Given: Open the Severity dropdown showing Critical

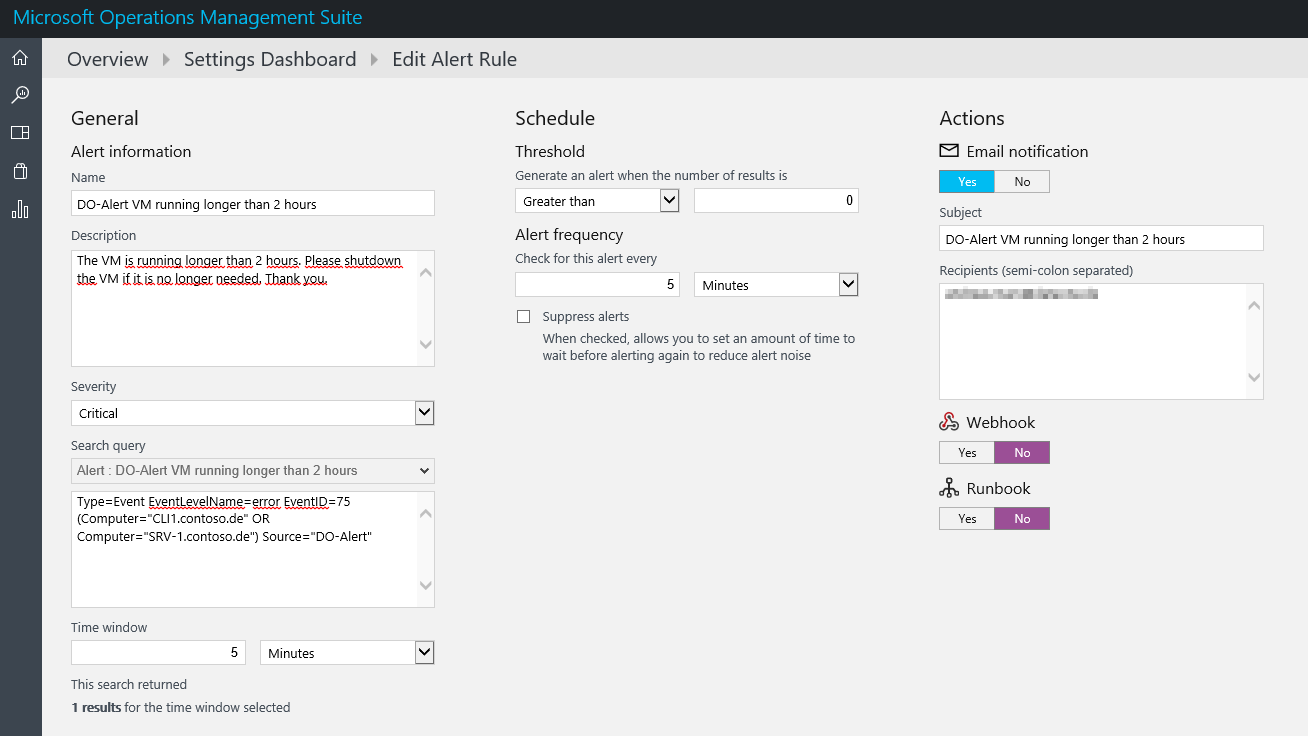Looking at the screenshot, I should tap(252, 413).
